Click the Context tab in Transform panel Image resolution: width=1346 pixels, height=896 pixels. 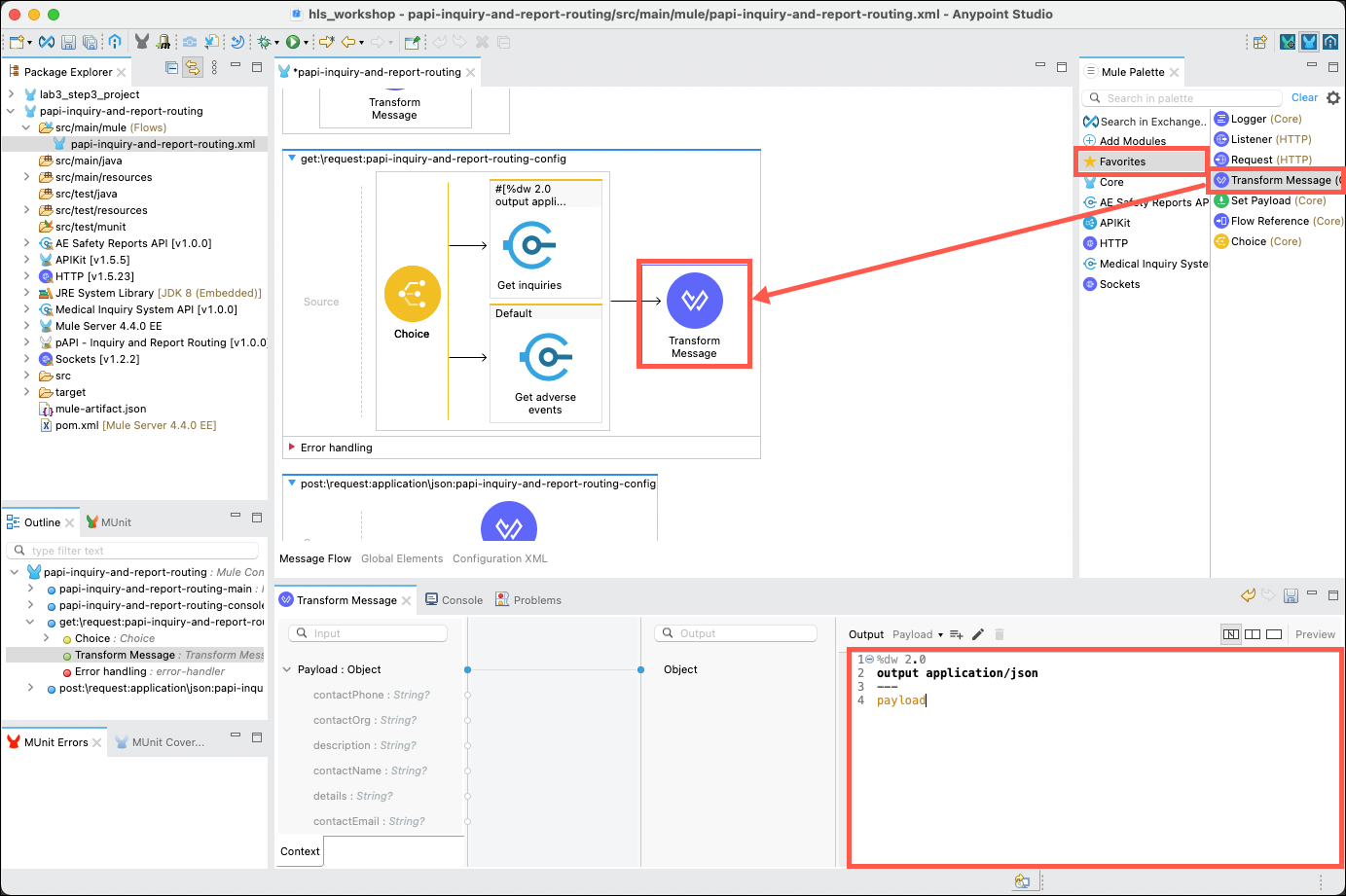pos(300,851)
